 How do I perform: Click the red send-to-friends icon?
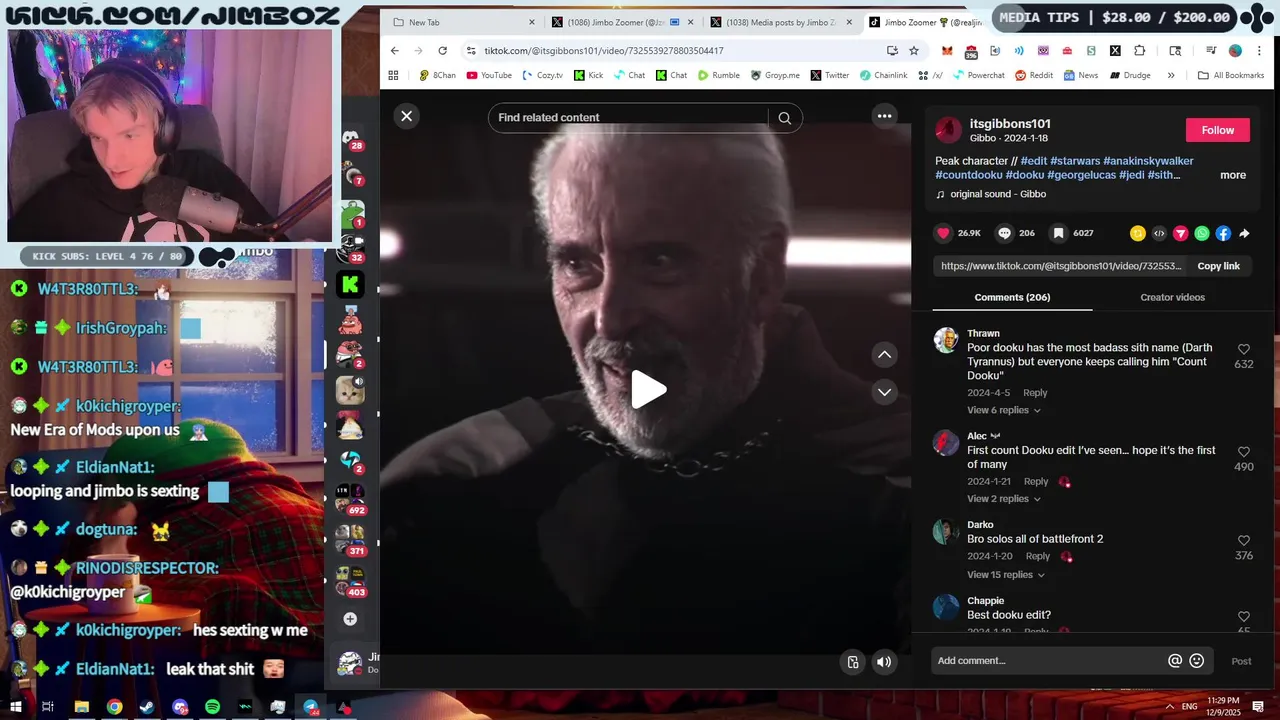click(x=1180, y=233)
